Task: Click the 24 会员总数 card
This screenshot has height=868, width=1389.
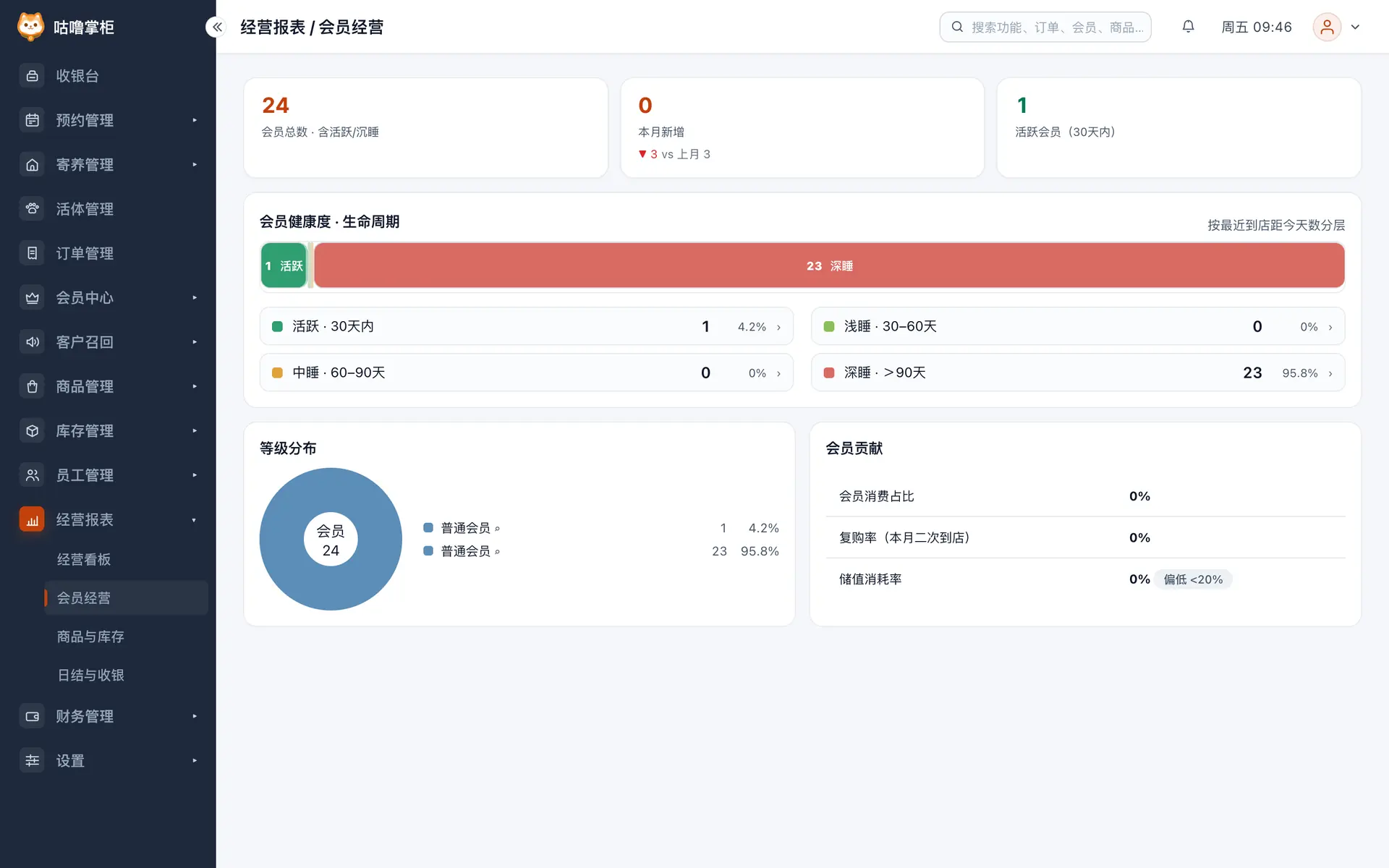Action: (x=425, y=127)
